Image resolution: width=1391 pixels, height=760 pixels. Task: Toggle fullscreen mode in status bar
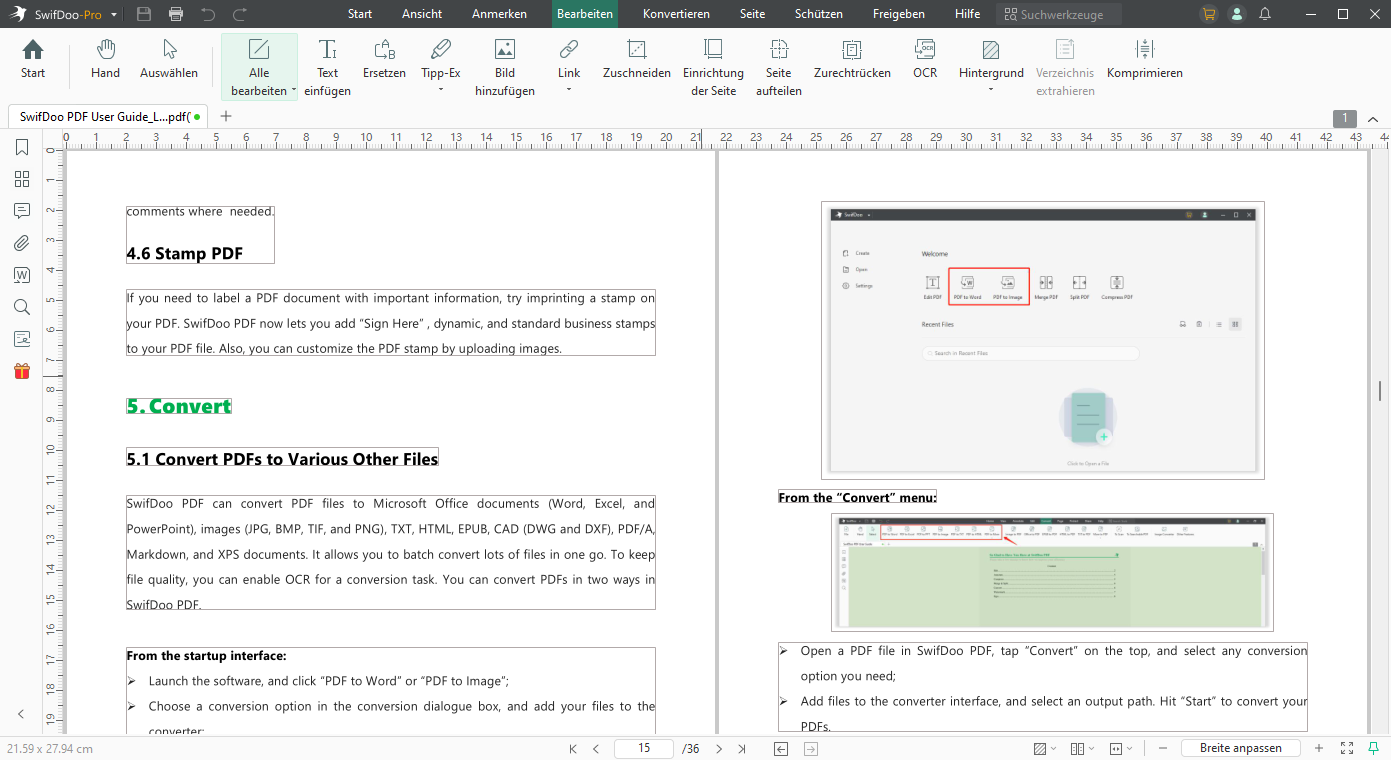1347,748
